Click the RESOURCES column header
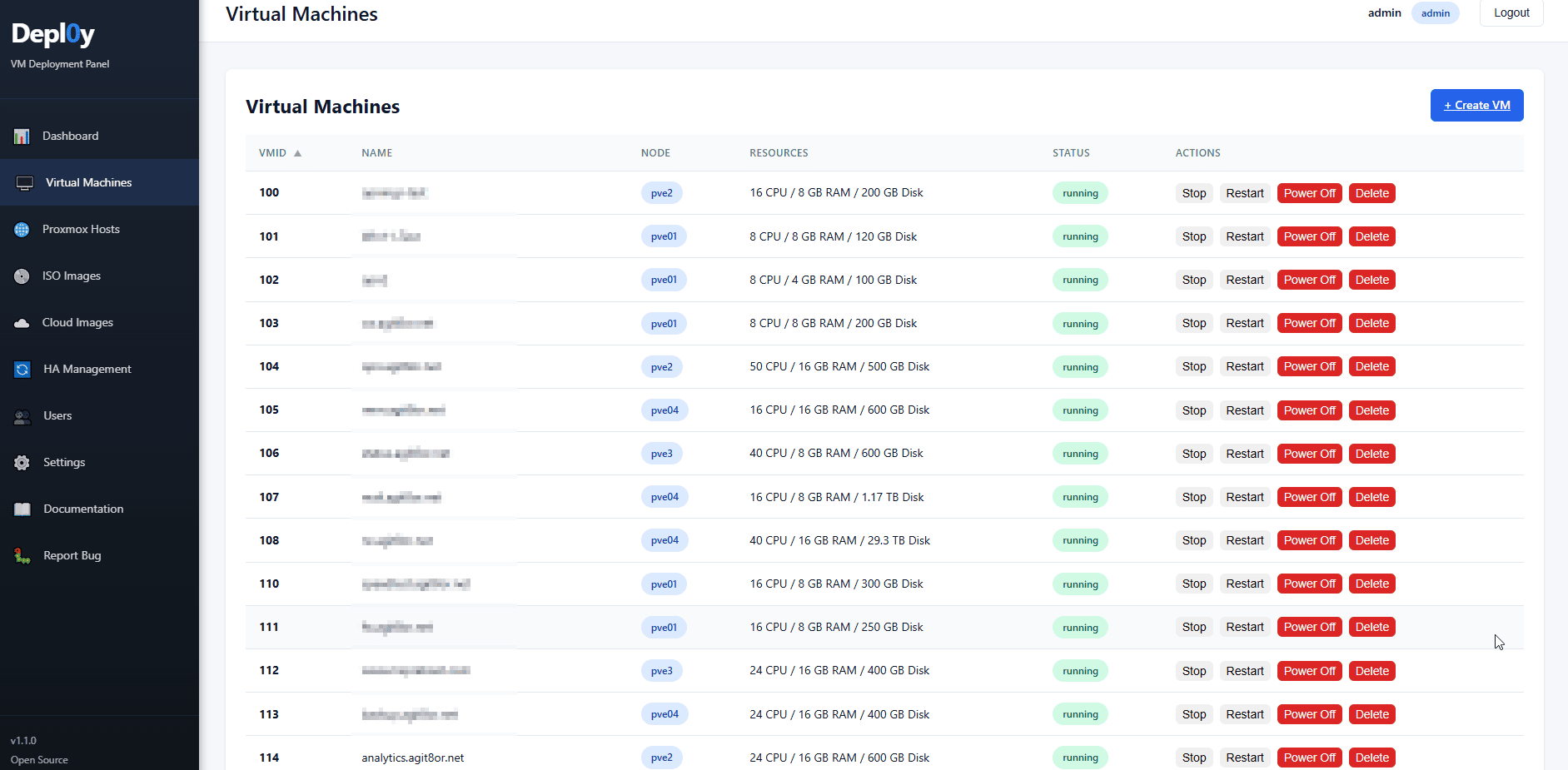 click(x=779, y=153)
